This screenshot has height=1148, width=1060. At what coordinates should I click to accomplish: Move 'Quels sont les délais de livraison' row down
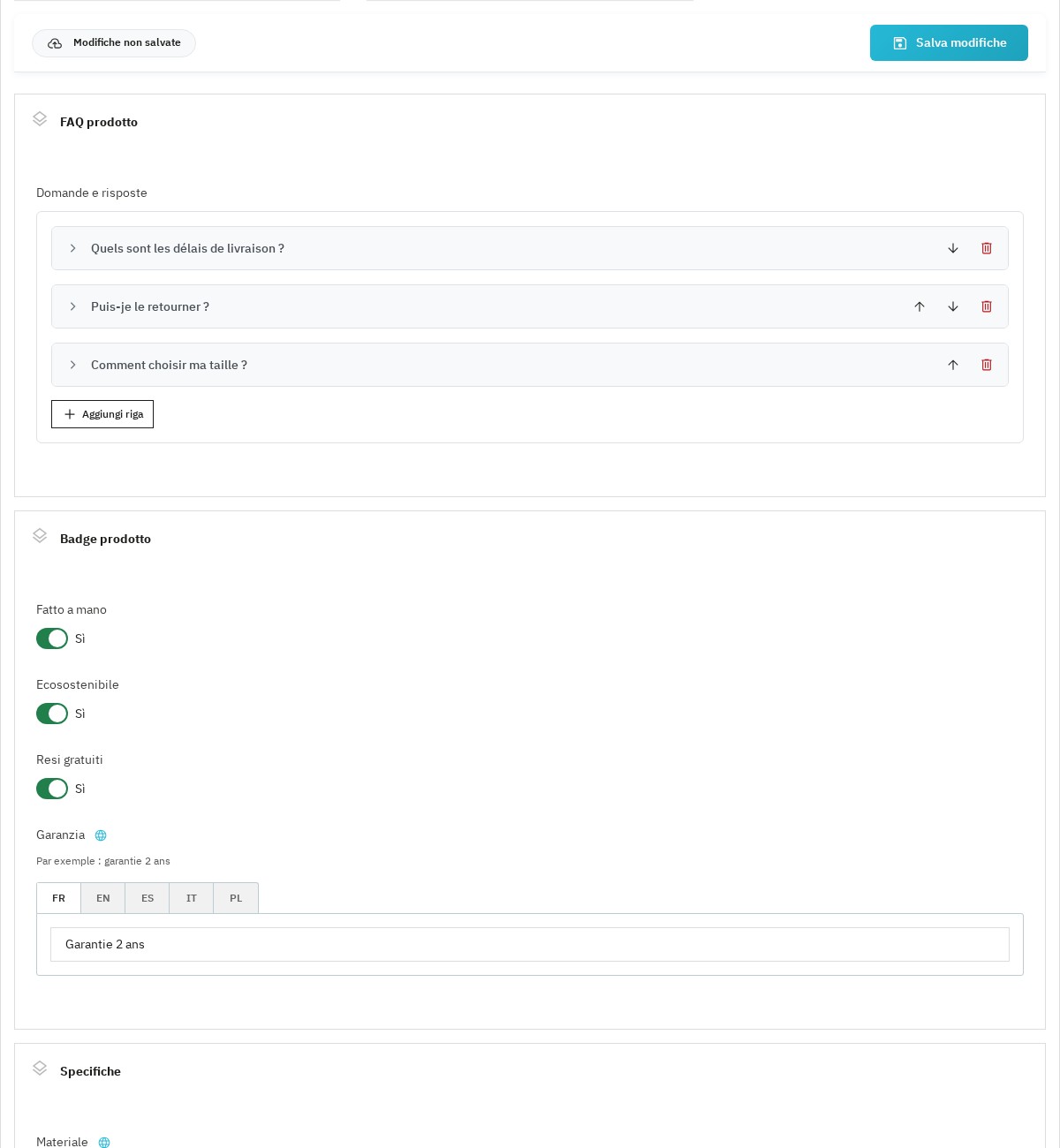coord(953,248)
